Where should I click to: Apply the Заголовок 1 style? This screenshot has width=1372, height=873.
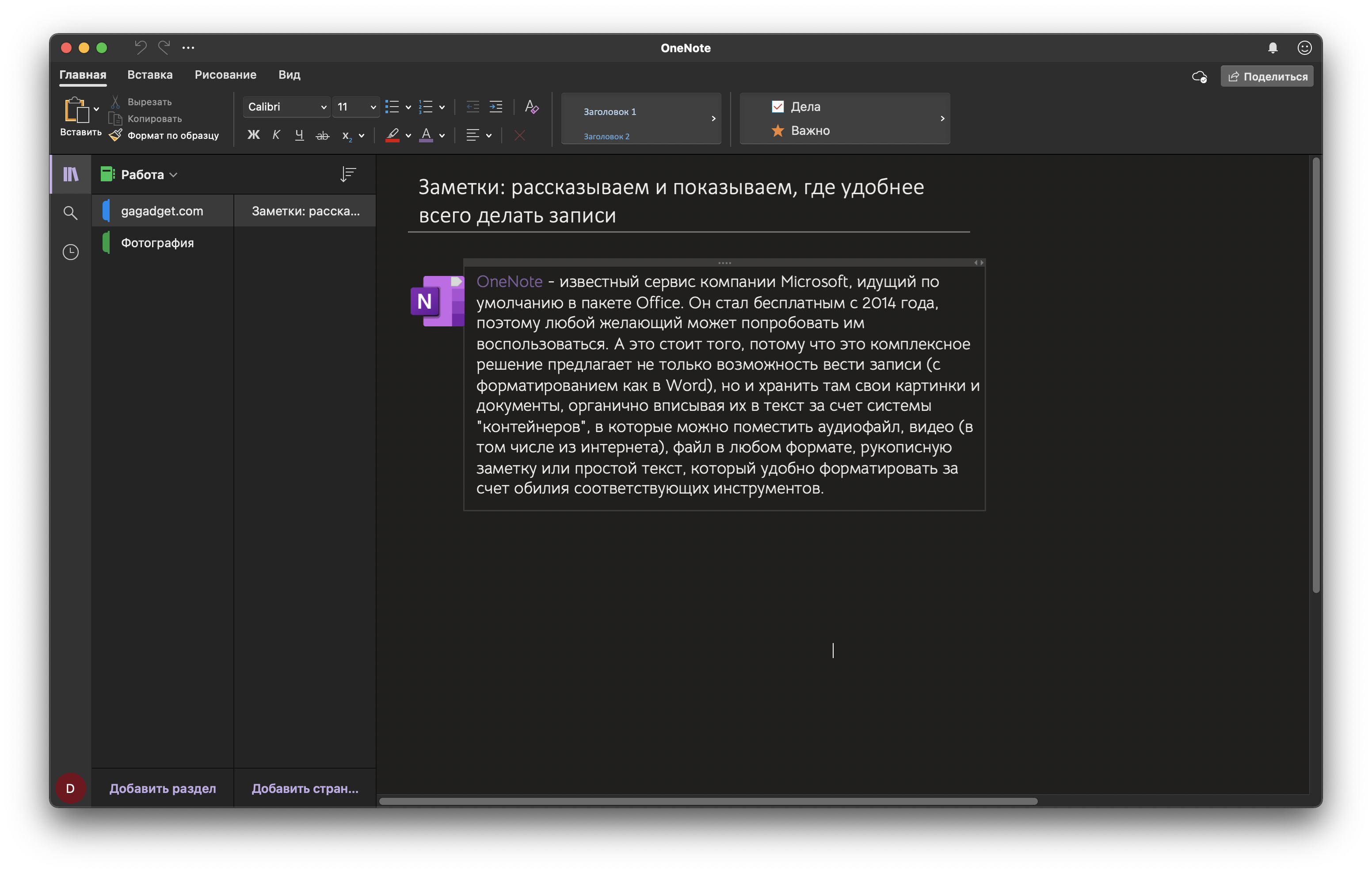click(610, 112)
